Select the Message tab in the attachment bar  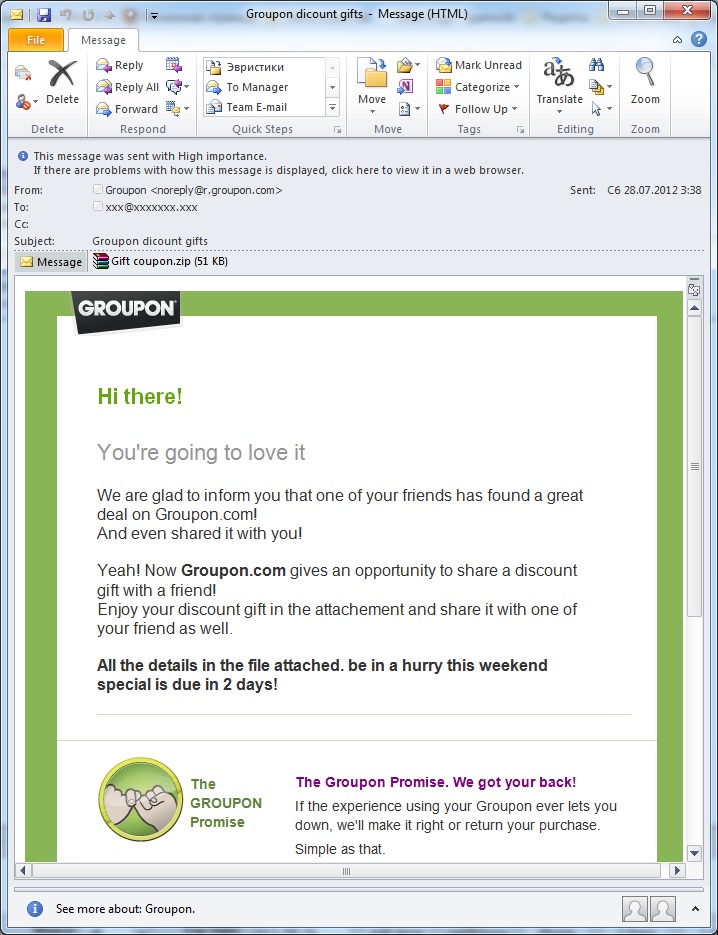click(x=51, y=262)
